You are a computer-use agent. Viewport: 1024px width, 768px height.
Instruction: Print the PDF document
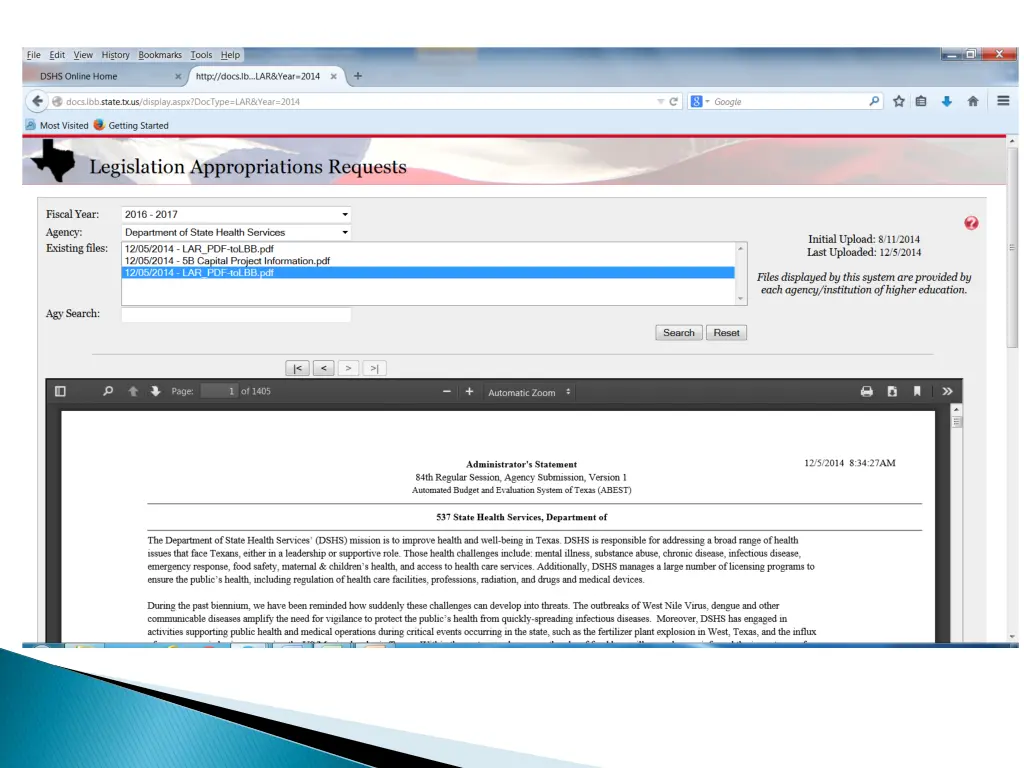(x=867, y=391)
